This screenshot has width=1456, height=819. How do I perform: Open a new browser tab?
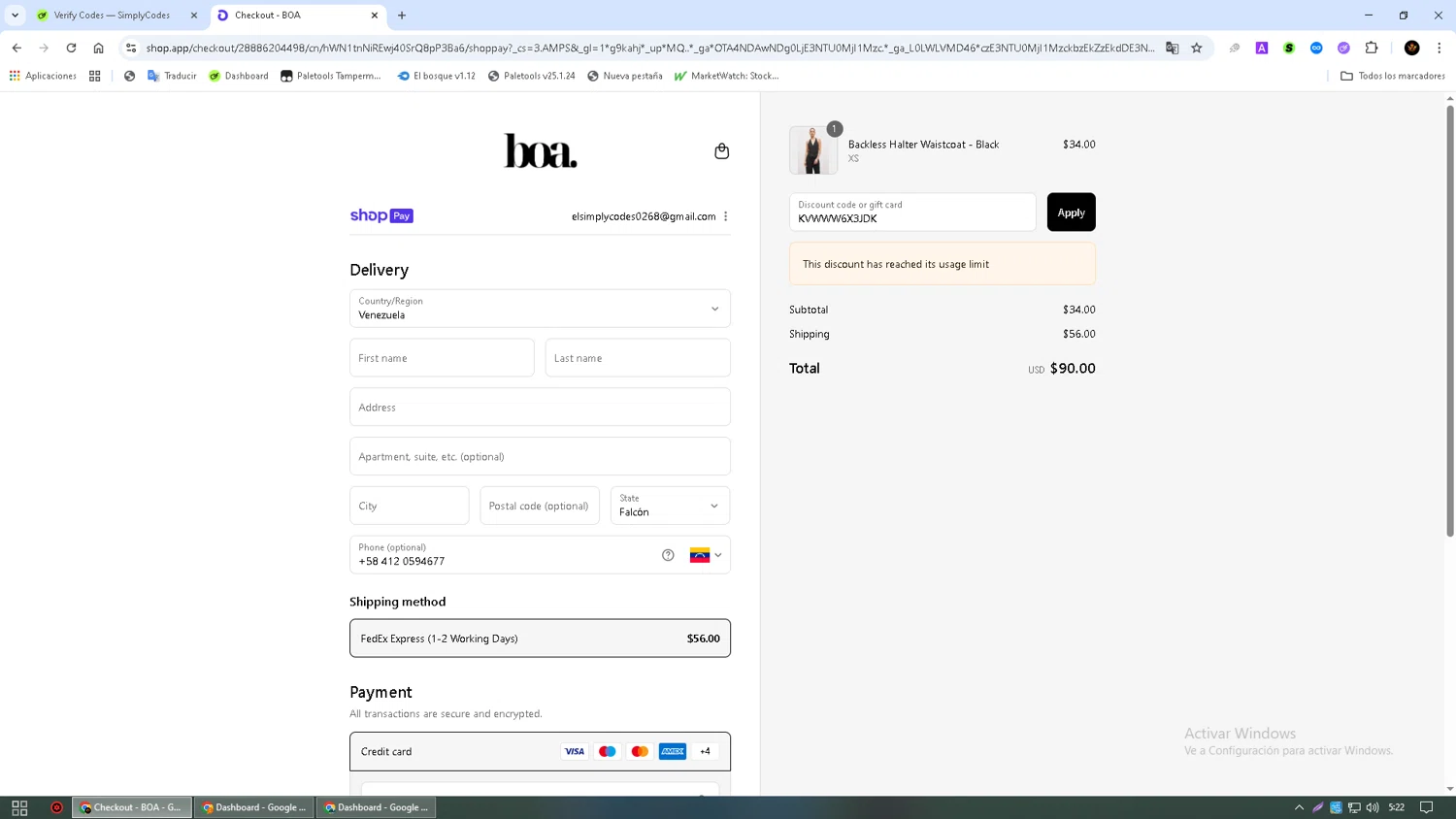[402, 16]
